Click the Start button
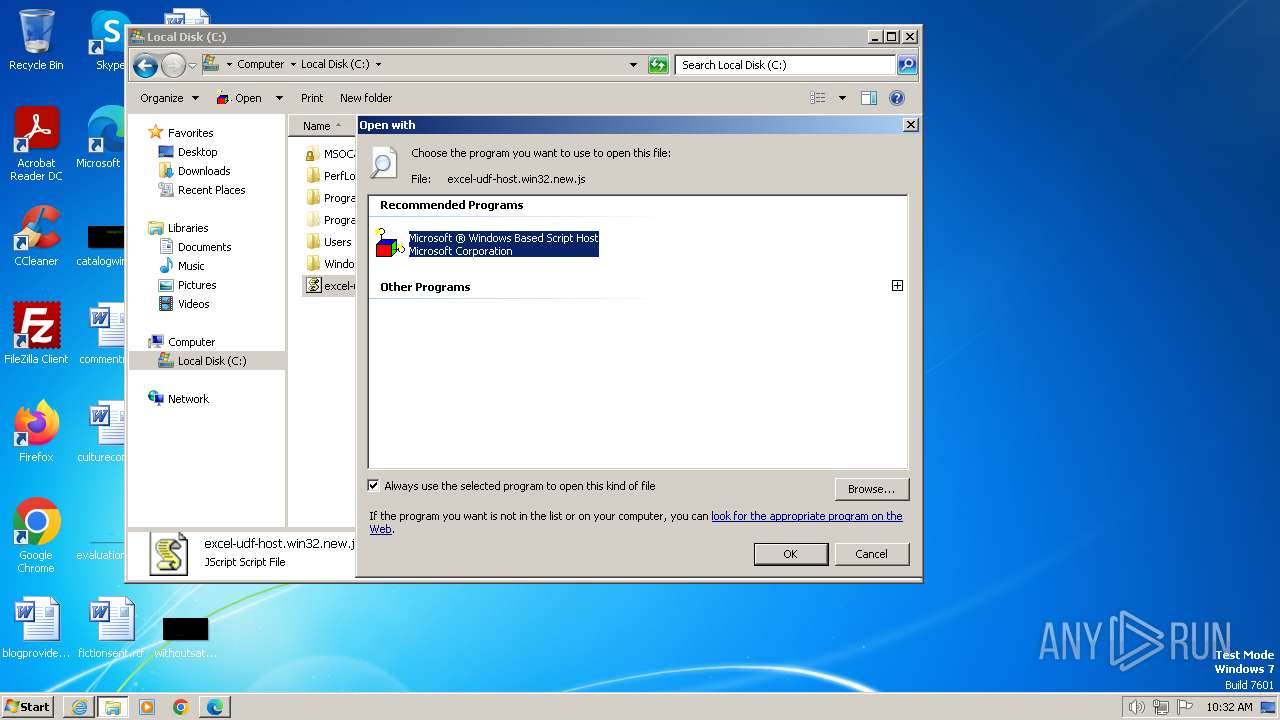The image size is (1280, 720). (28, 707)
